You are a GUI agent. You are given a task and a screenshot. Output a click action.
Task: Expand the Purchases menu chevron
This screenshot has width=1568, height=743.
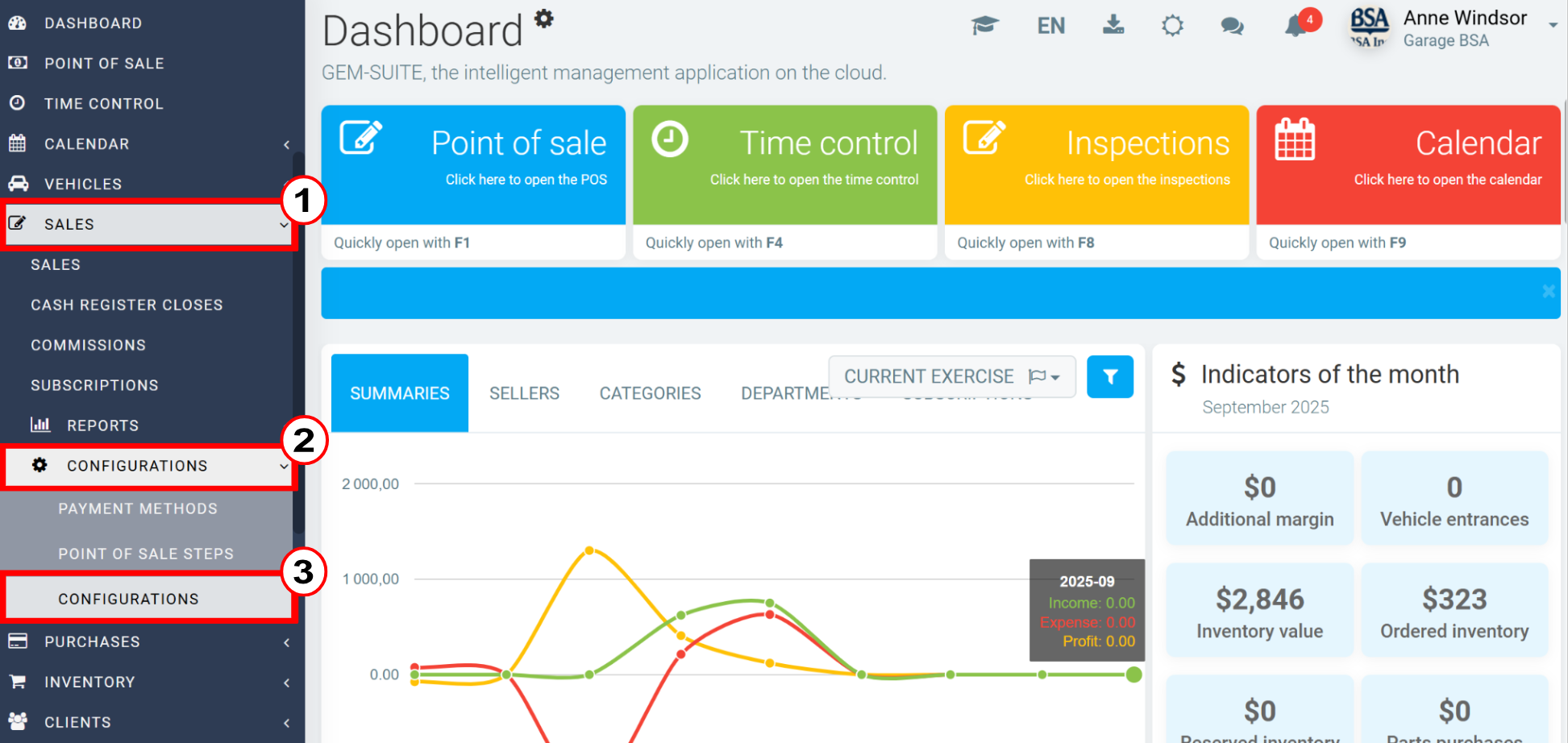coord(287,642)
